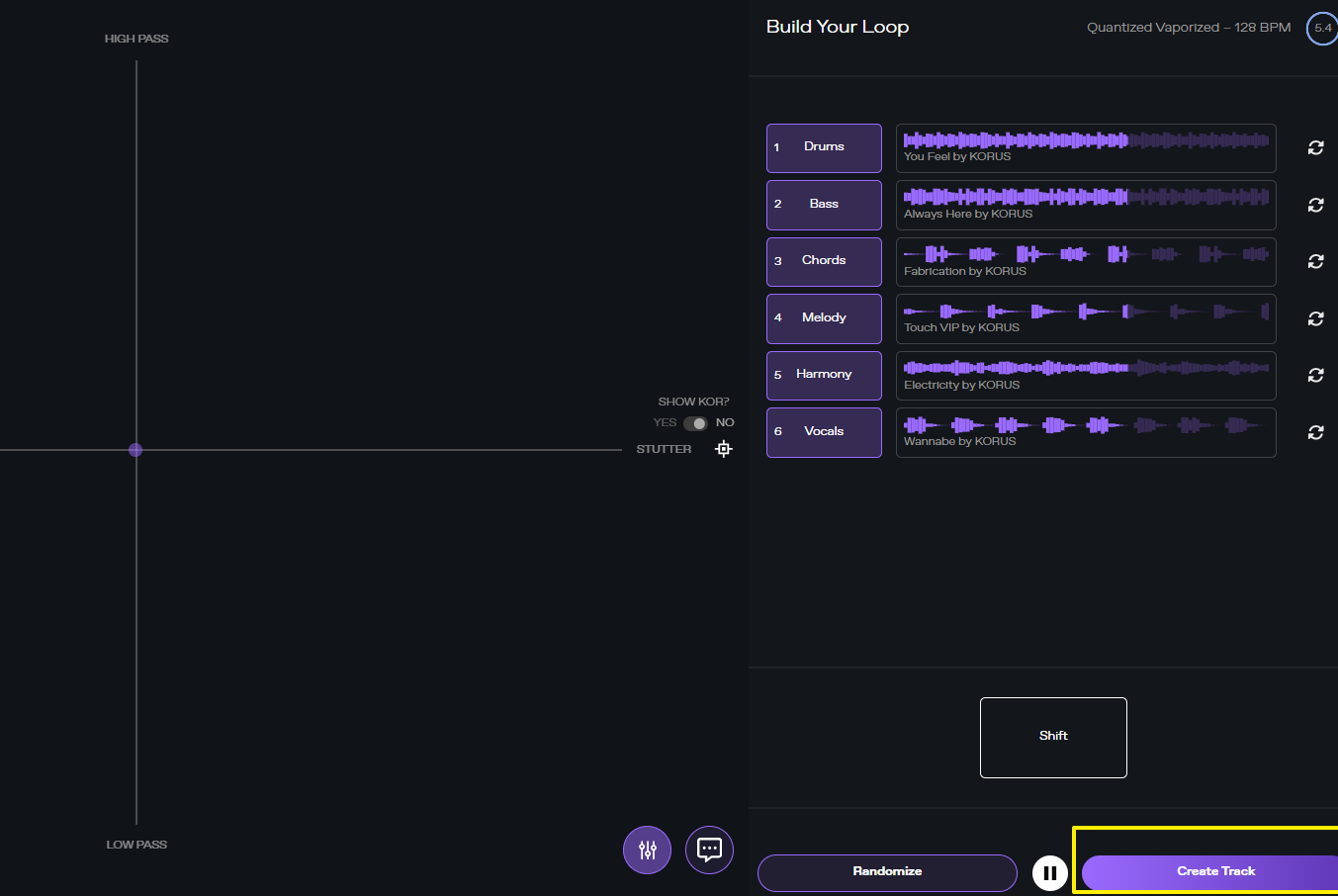Click the HIGH PASS axis label
Viewport: 1338px width, 896px height.
136,39
